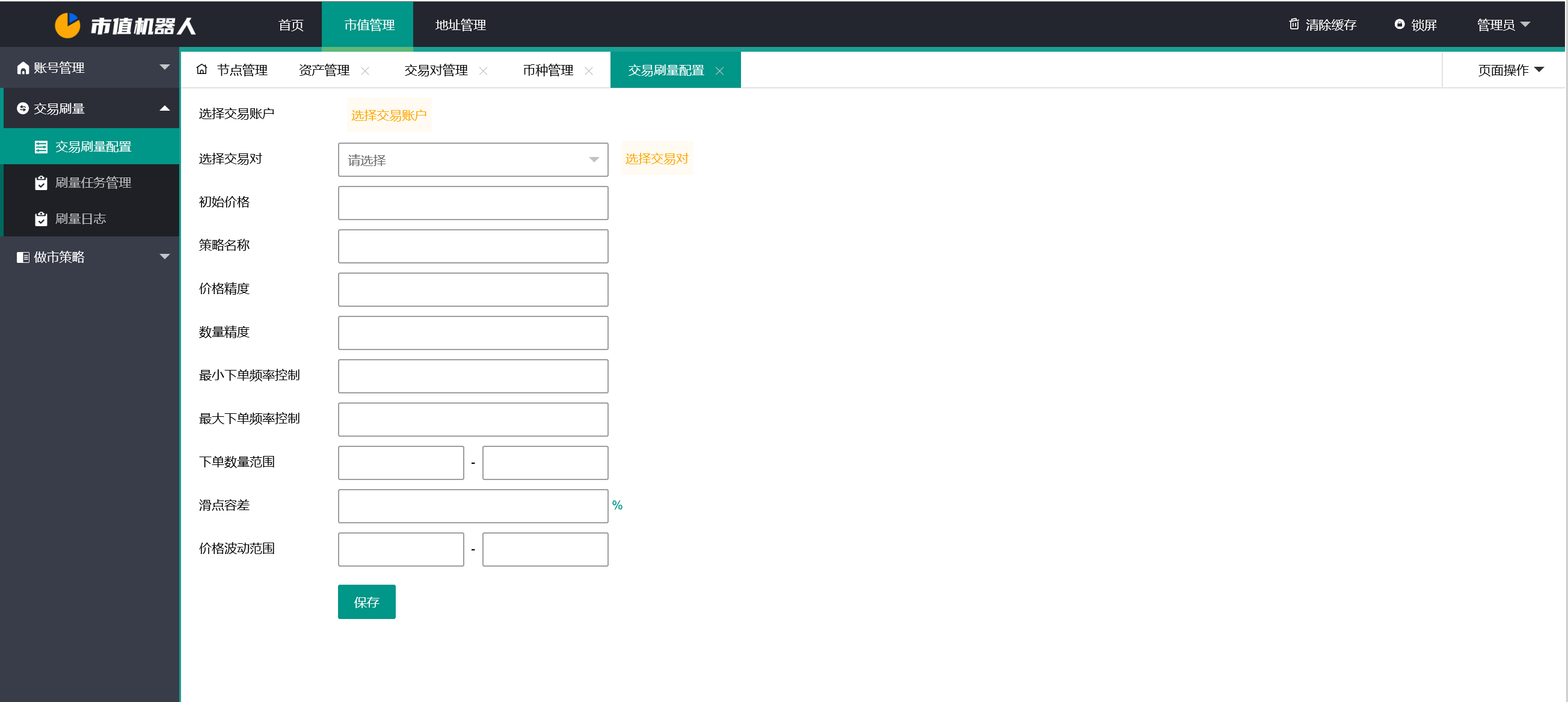The width and height of the screenshot is (1568, 702).
Task: Click the 账号管理 sidebar home icon
Action: coord(23,68)
